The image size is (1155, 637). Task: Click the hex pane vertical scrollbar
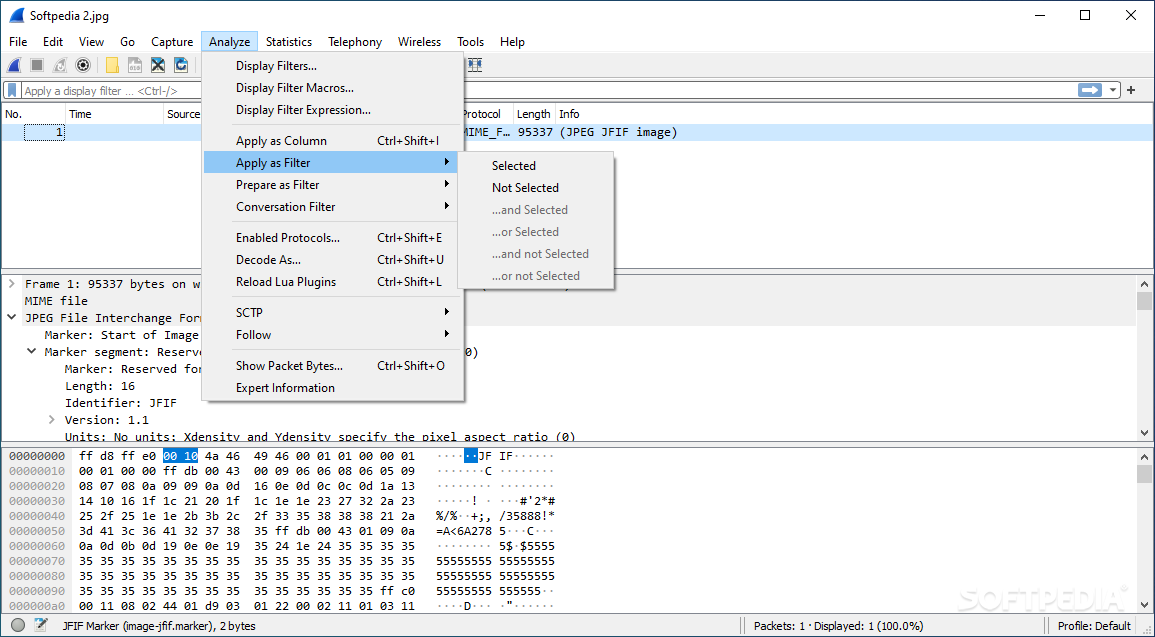coord(1144,530)
